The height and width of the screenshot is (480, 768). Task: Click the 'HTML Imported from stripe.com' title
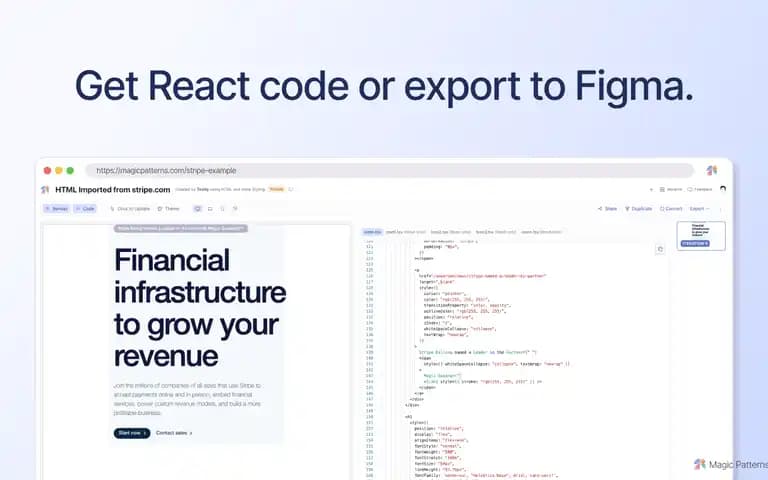(x=113, y=190)
